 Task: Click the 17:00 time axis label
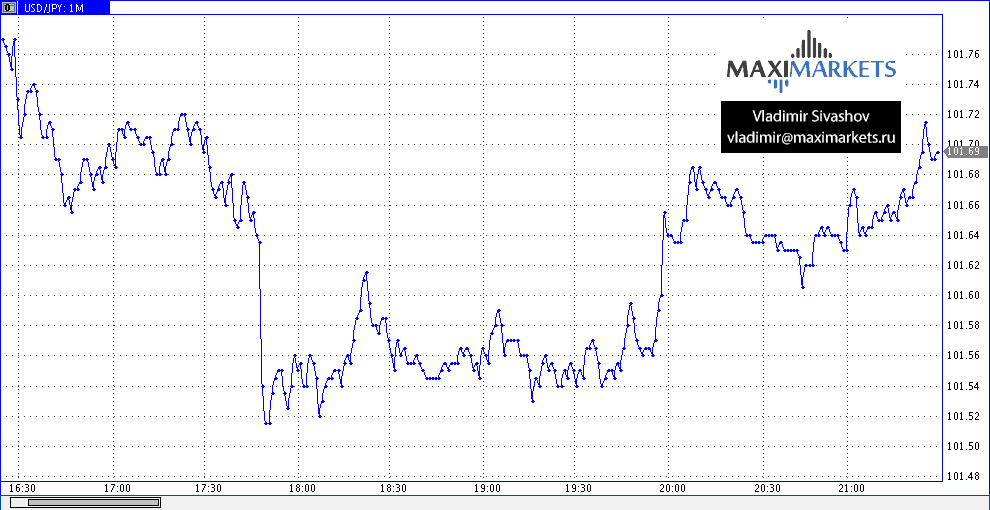click(x=117, y=489)
